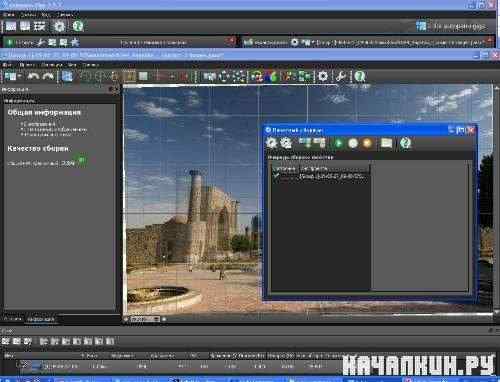
Task: Switch to the Информация tab at panel bottom
Action: [41, 319]
